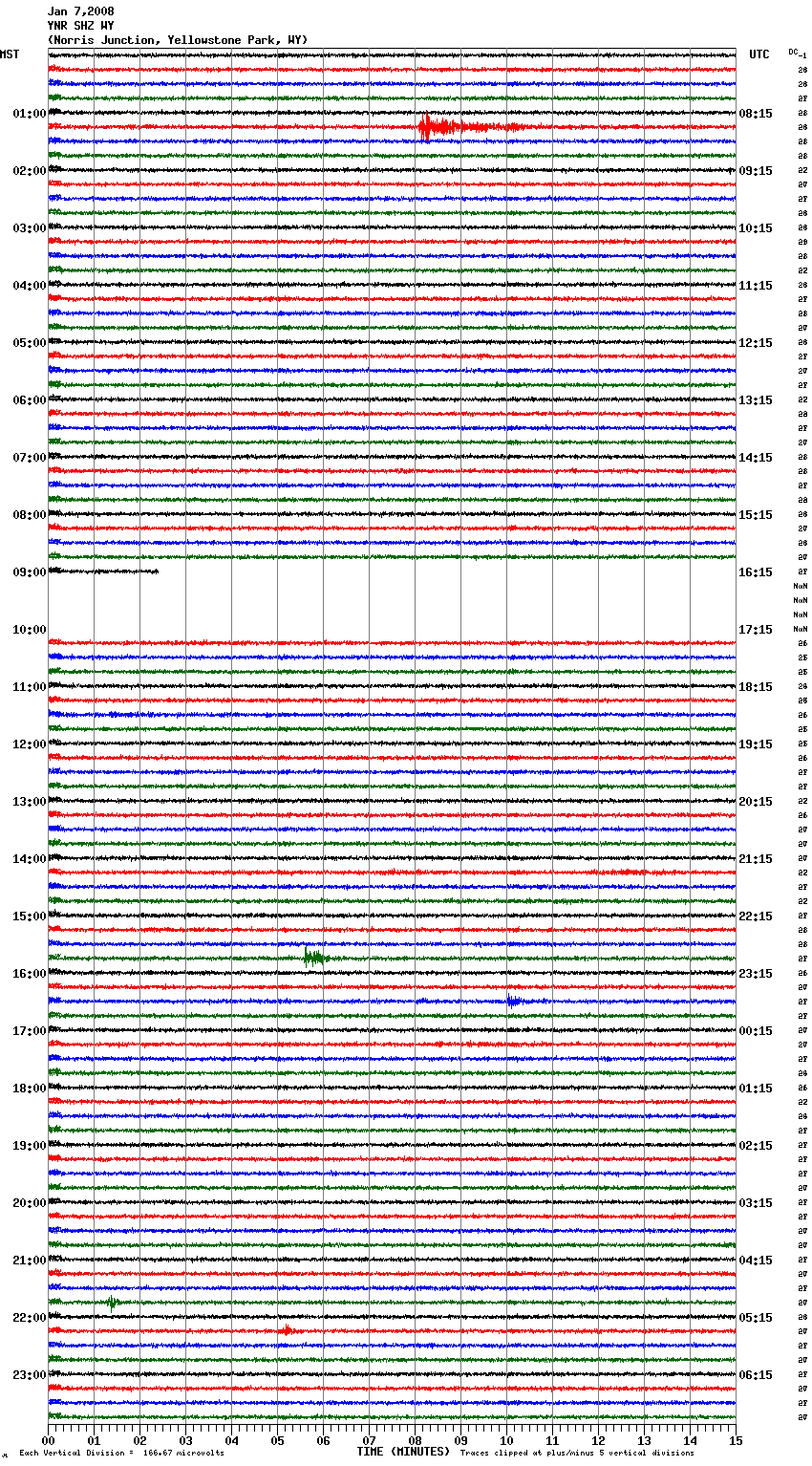
Task: Click the "16:15" UTC time label
Action: click(756, 572)
